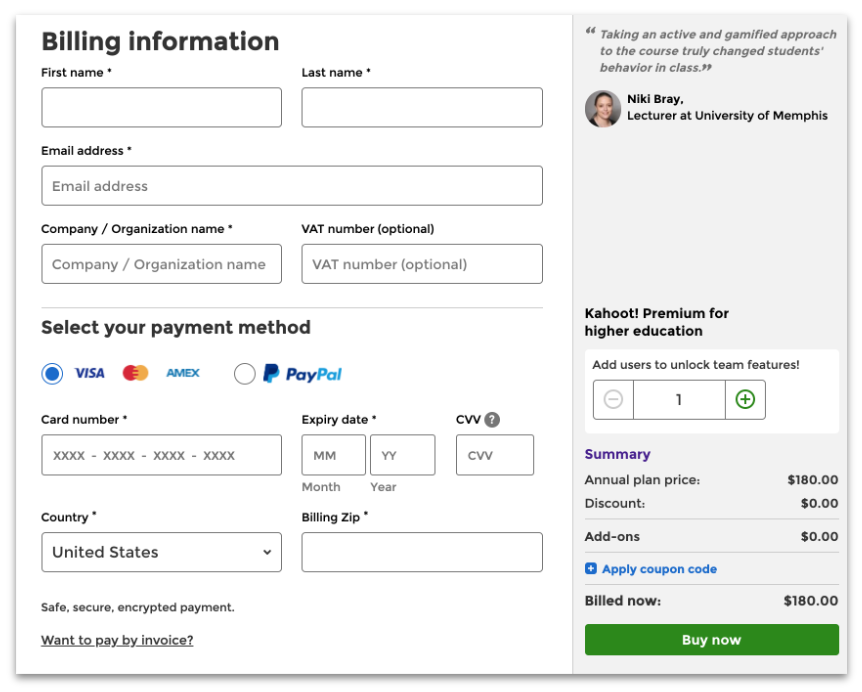Click into the Email address field
Screen dimensions: 862x692
tap(292, 186)
